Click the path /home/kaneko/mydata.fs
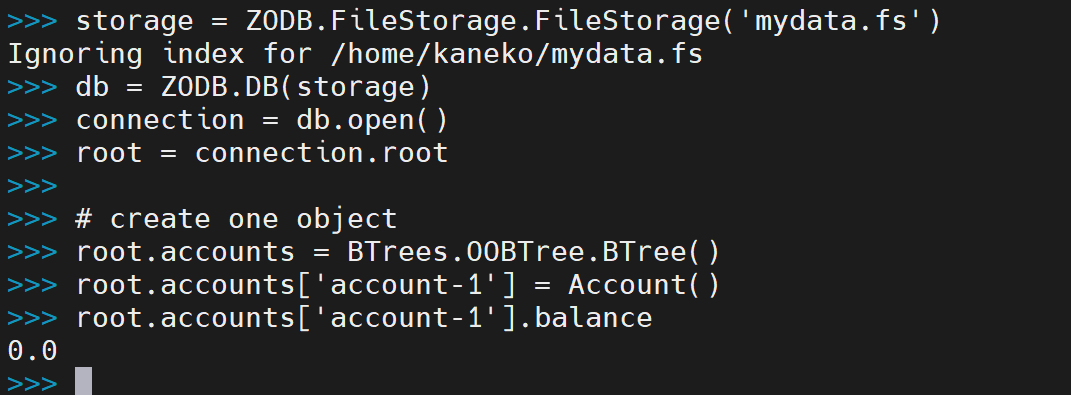 click(x=516, y=55)
